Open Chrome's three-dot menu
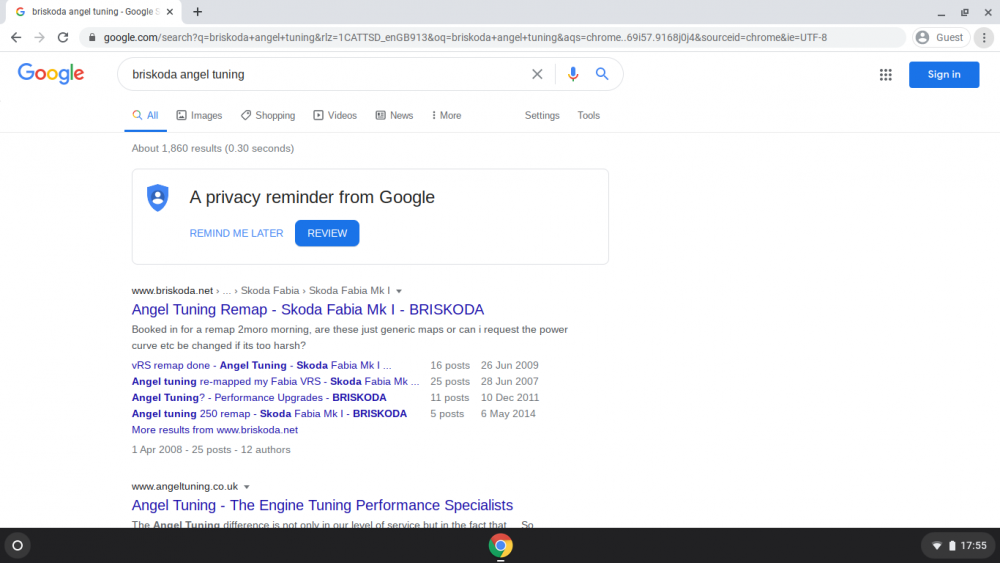This screenshot has width=1000, height=563. 984,38
